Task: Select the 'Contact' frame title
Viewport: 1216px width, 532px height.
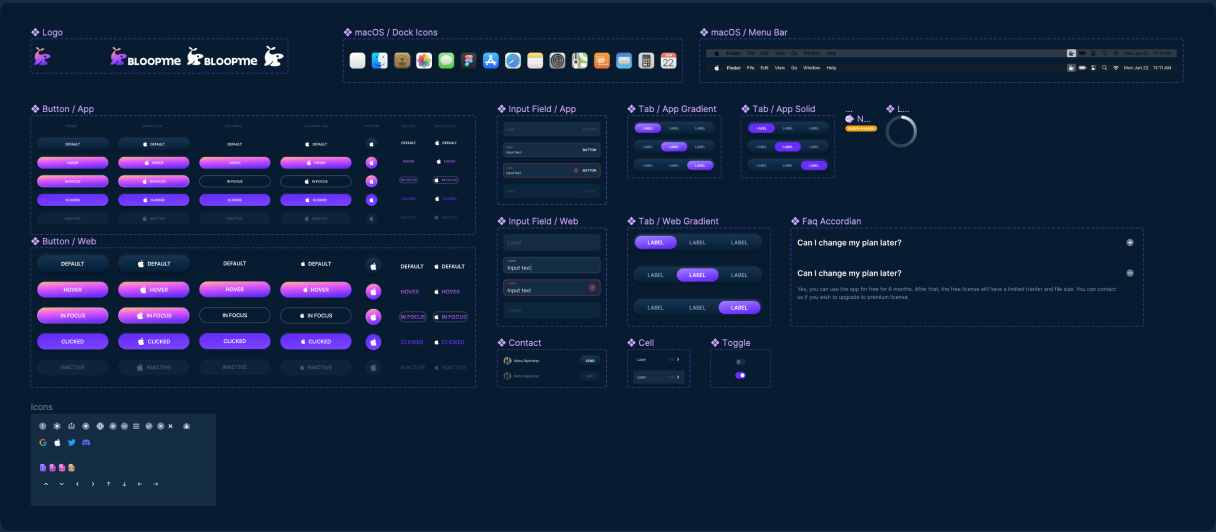Action: [525, 343]
